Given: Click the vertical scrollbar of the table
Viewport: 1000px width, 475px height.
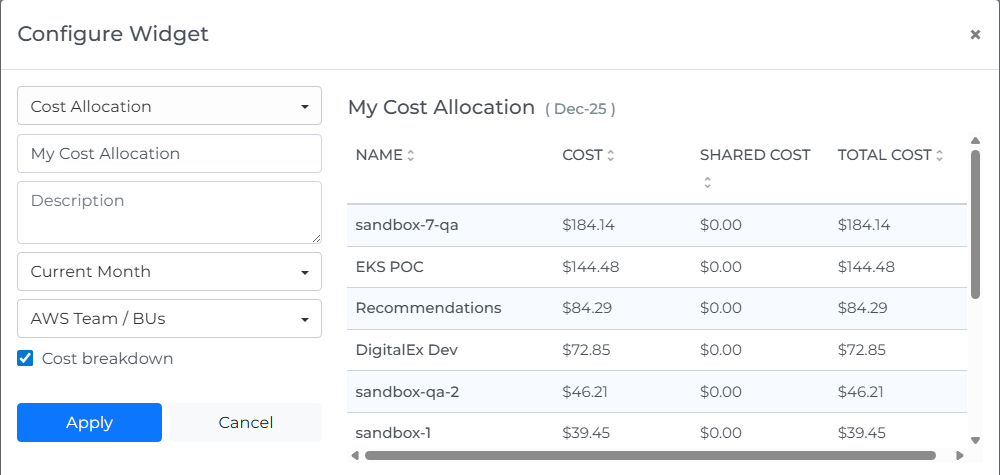Looking at the screenshot, I should [975, 225].
